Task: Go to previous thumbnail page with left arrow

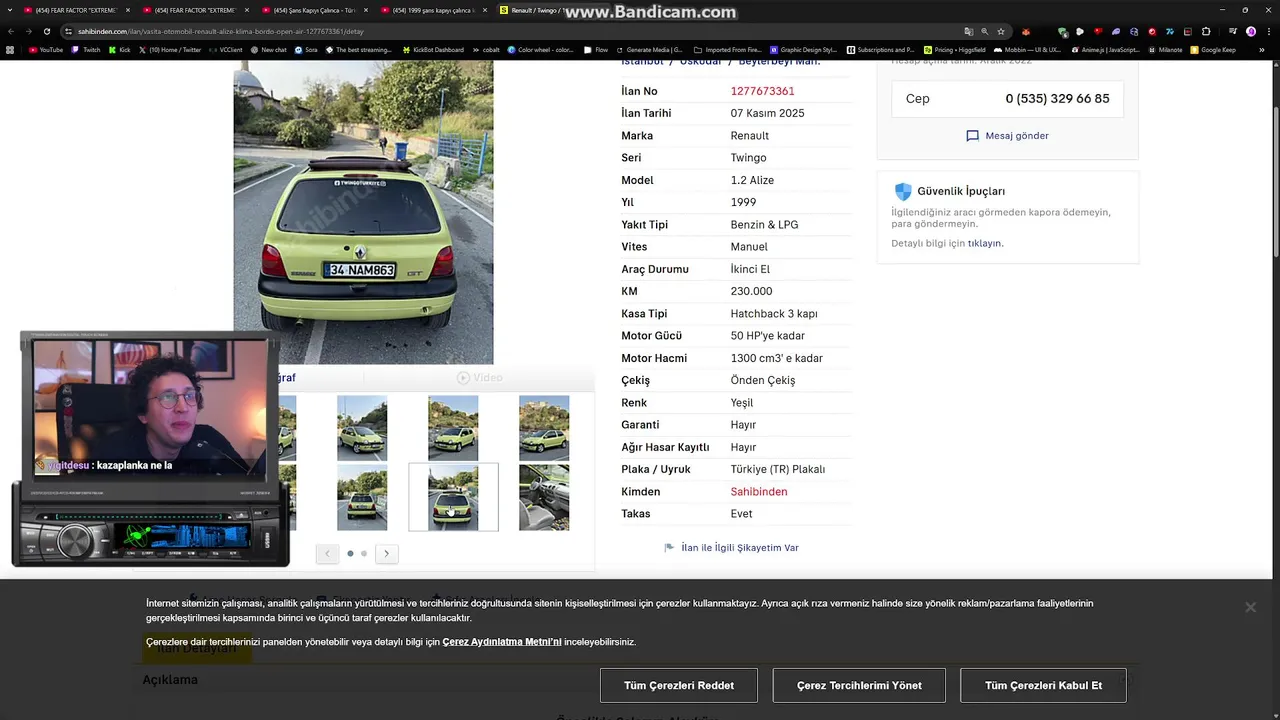Action: click(x=327, y=553)
